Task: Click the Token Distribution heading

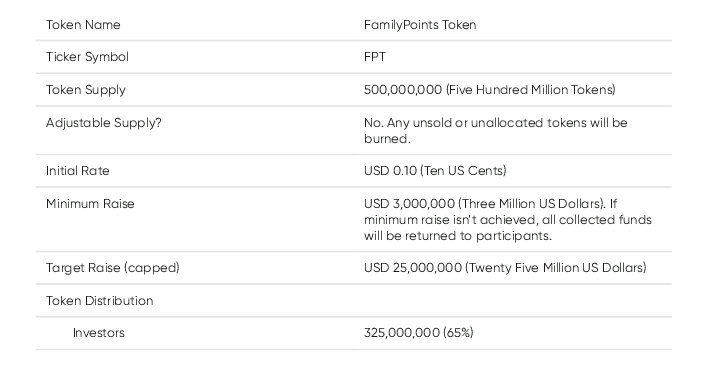Action: point(100,301)
